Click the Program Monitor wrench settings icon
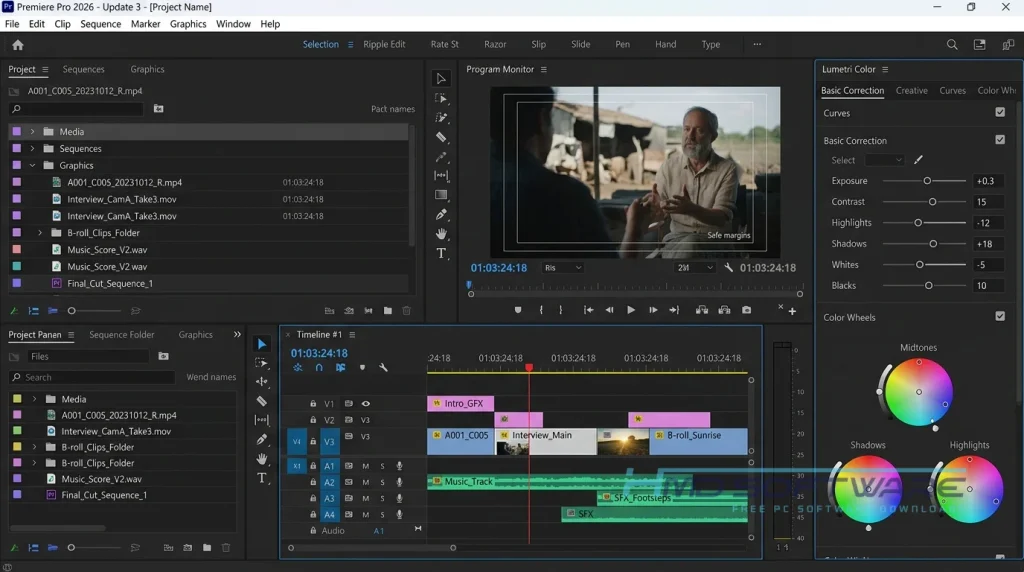Screen dimensions: 1024x572 [729, 268]
